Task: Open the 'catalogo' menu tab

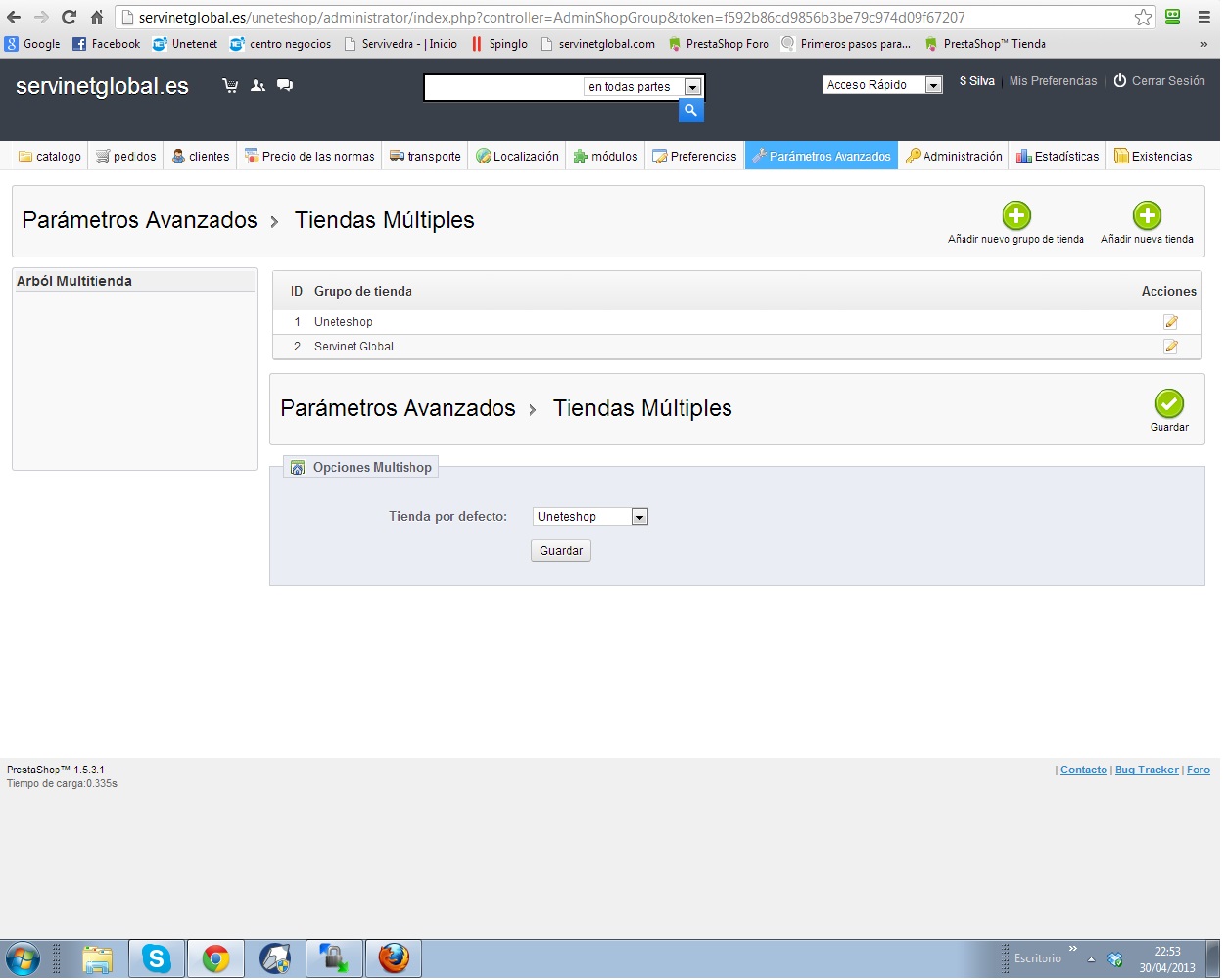Action: coord(50,156)
